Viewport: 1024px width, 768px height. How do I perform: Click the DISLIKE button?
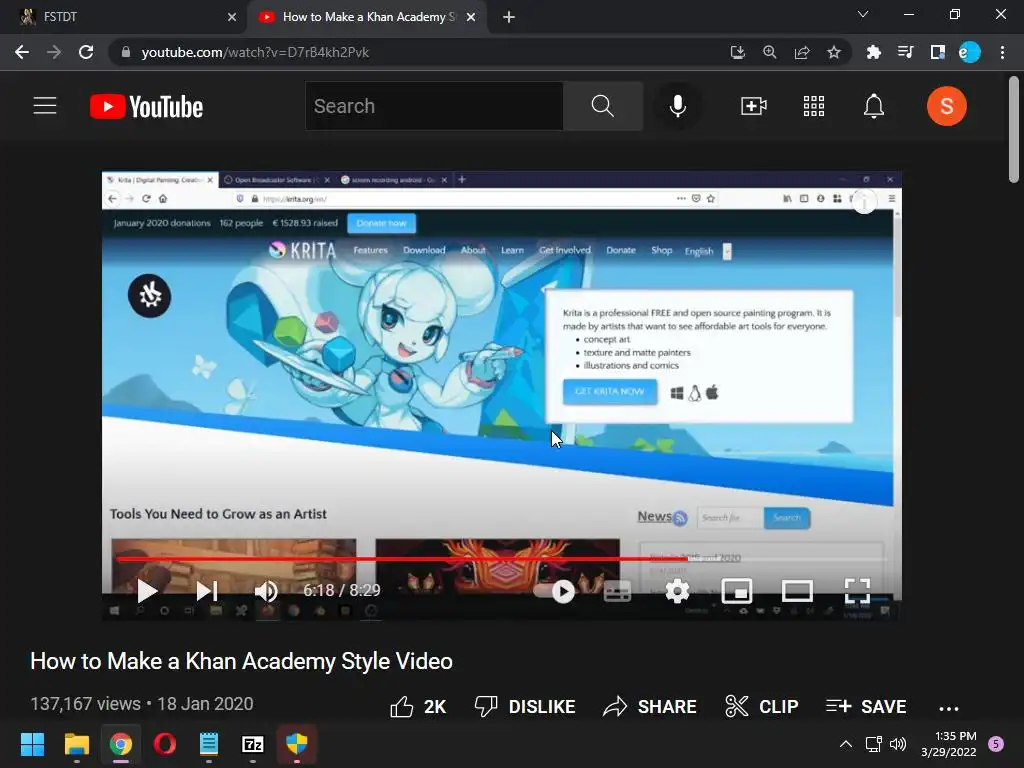click(x=525, y=707)
